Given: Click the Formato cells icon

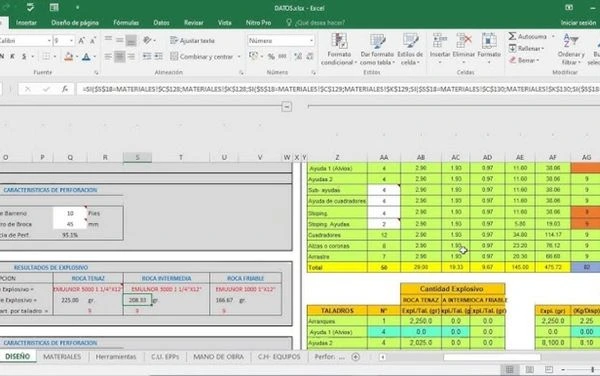Looking at the screenshot, I should [489, 40].
